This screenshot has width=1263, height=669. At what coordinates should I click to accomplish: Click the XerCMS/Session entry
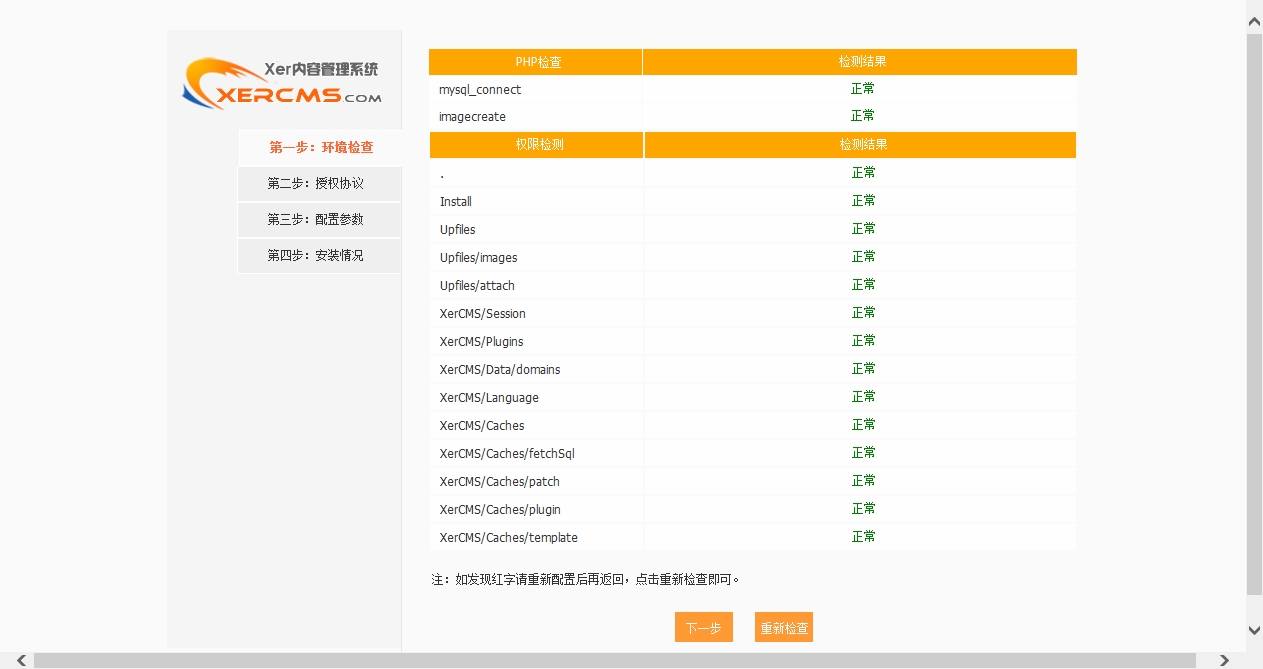483,314
